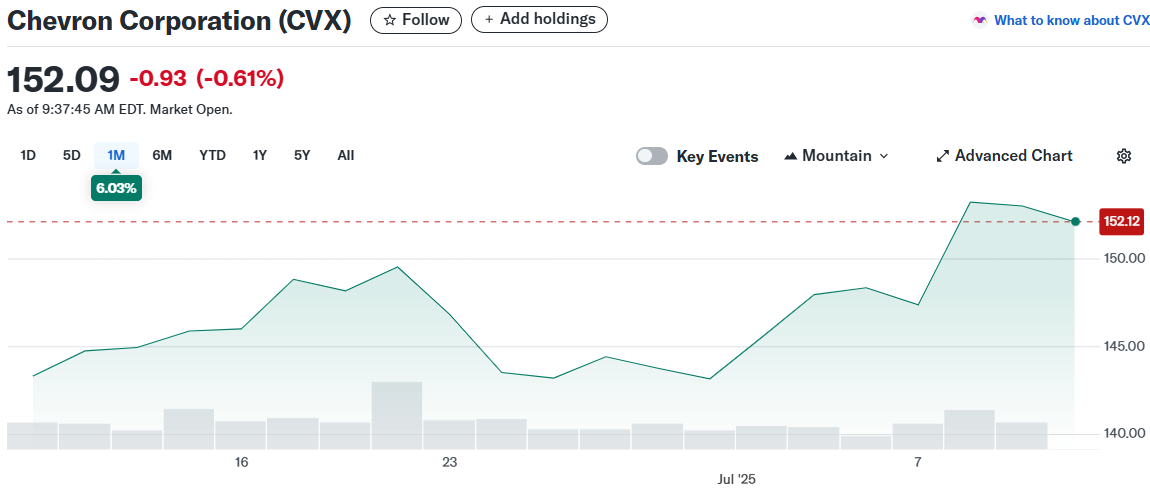Click the 152.09 stock price
Screen dimensions: 1150x493
click(x=63, y=78)
